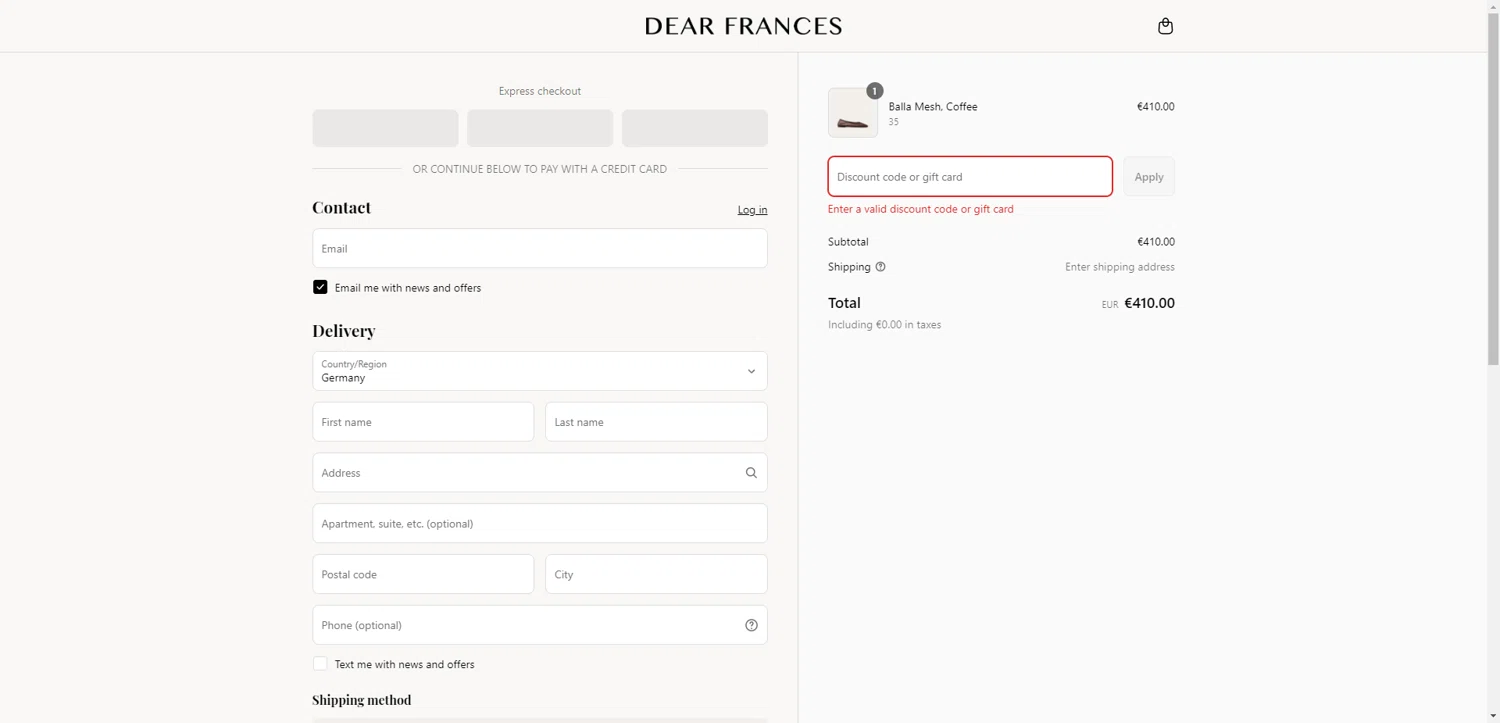This screenshot has height=723, width=1500.
Task: Click the middle express checkout button
Action: [x=540, y=128]
